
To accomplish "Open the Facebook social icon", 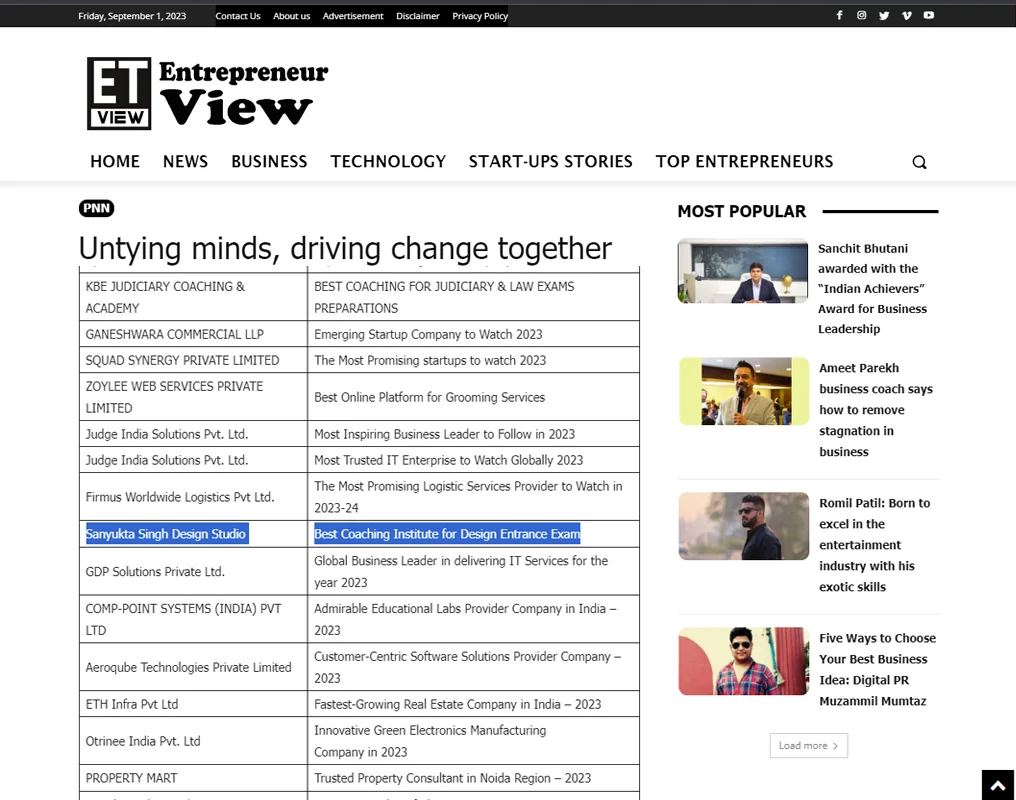I will (839, 15).
